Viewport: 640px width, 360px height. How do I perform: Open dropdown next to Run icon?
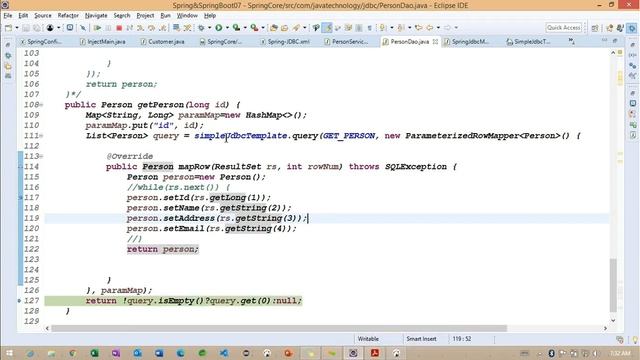coord(227,28)
